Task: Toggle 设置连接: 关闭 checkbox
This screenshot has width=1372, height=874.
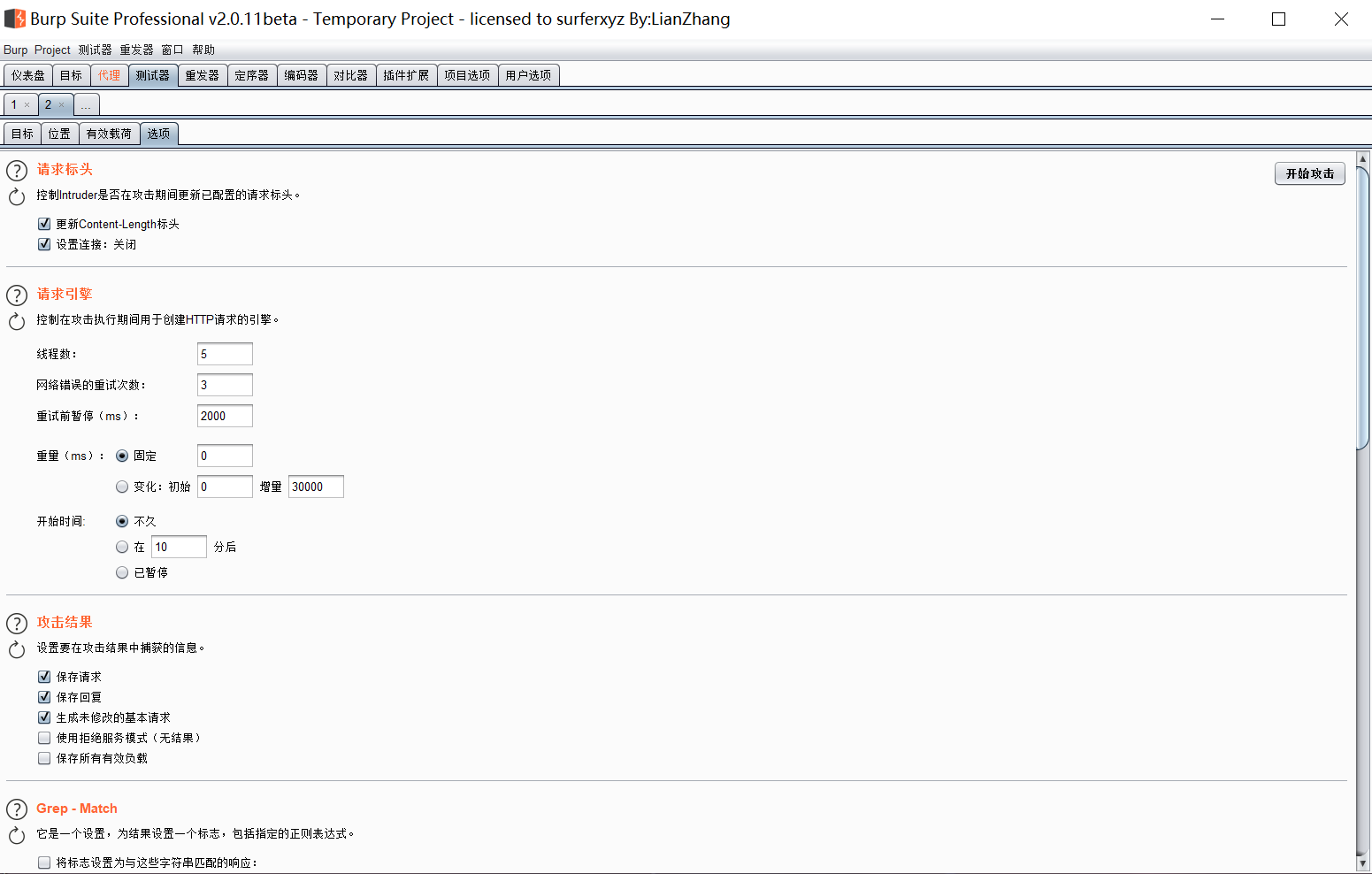Action: pos(44,244)
